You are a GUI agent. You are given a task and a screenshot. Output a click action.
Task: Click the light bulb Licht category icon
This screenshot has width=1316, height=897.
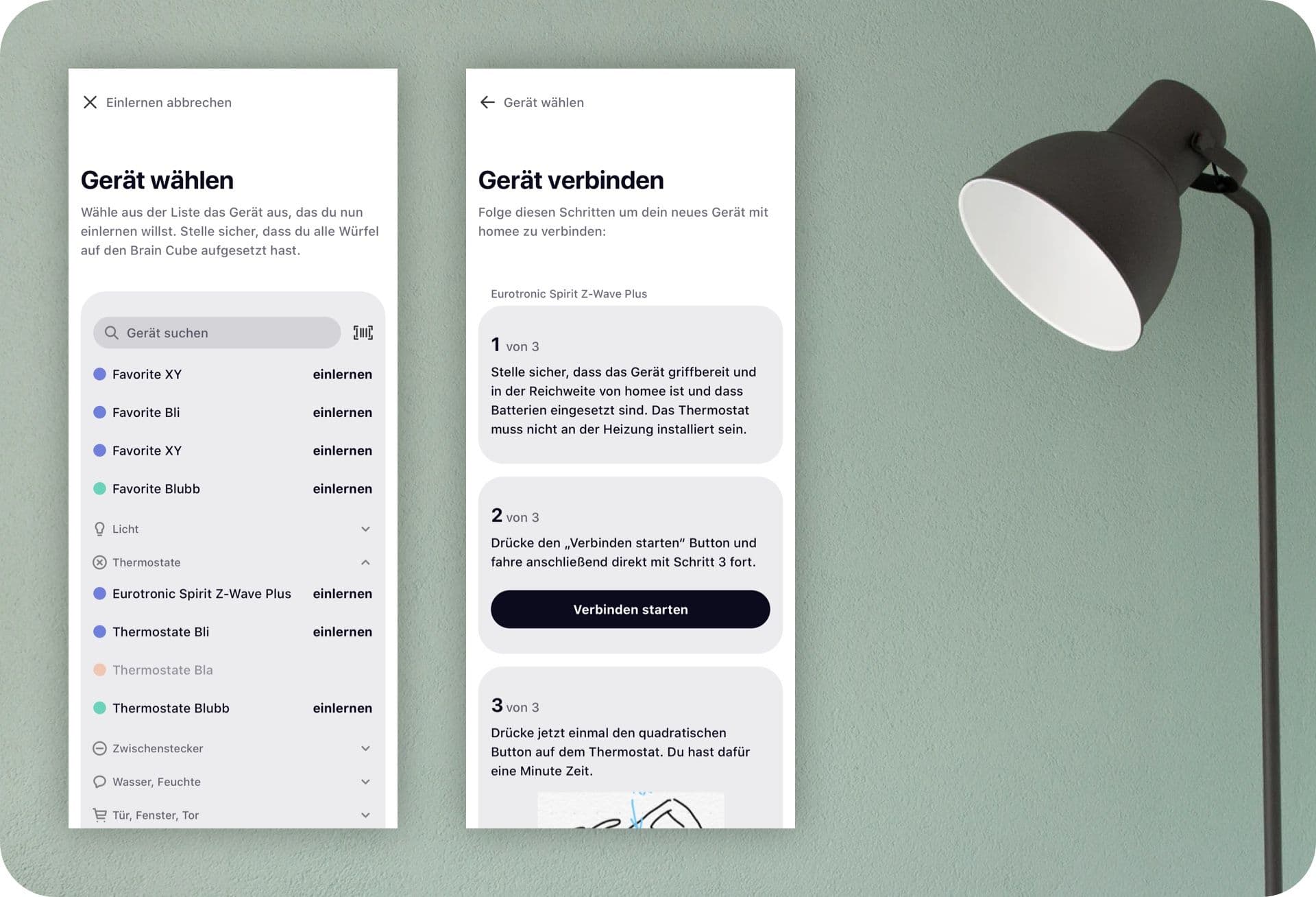tap(99, 527)
